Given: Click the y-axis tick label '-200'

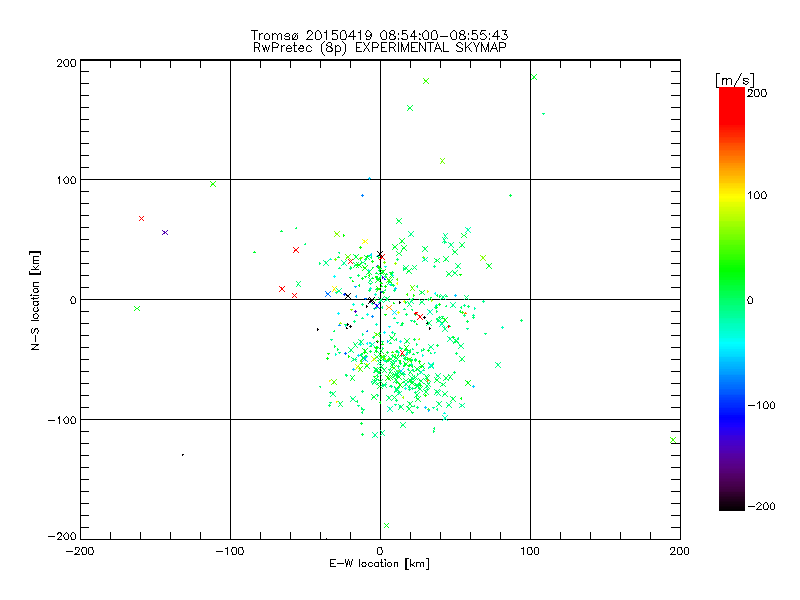Looking at the screenshot, I should coord(62,536).
